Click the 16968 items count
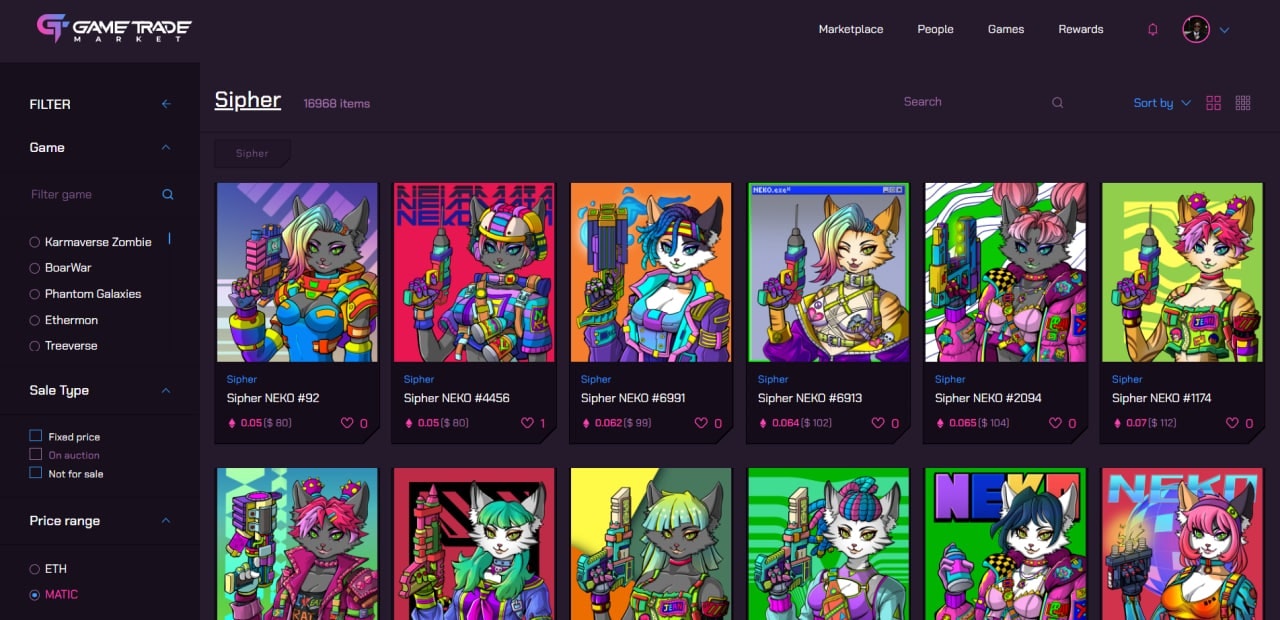The height and width of the screenshot is (620, 1280). point(337,103)
